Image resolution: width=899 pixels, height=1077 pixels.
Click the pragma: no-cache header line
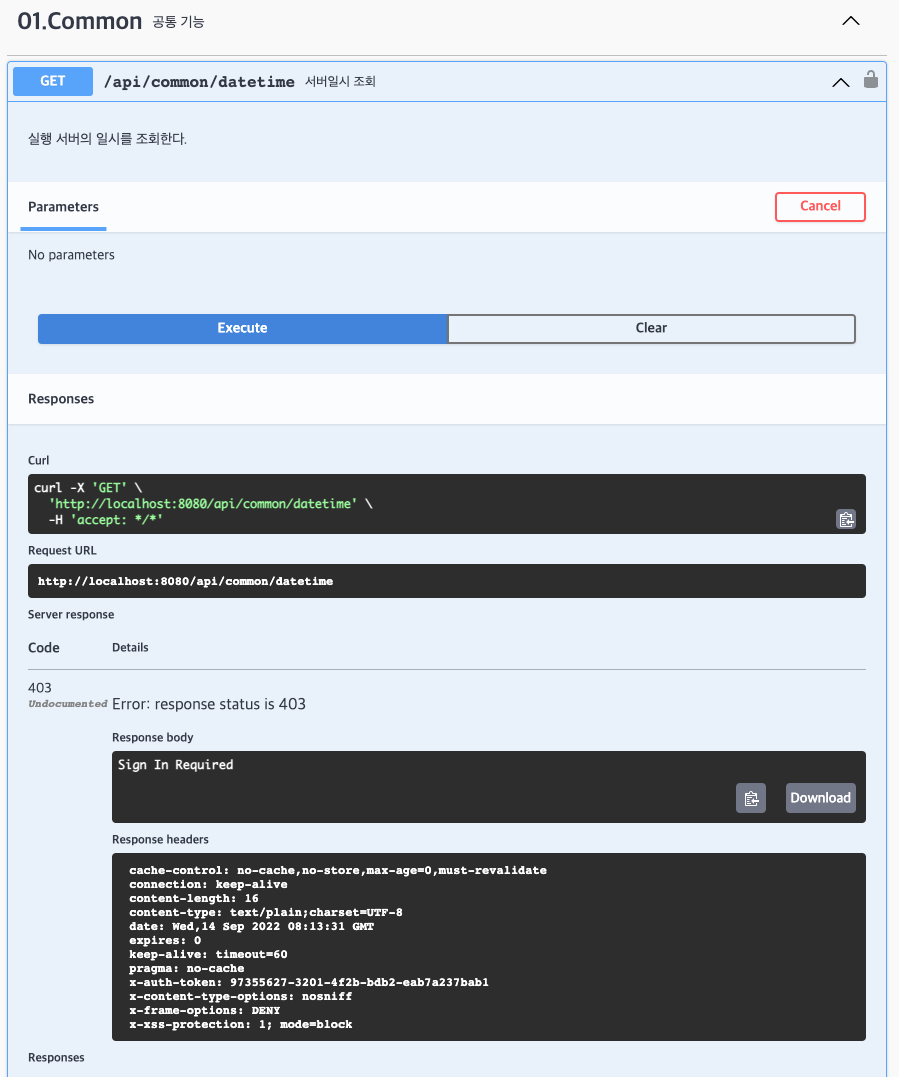(x=186, y=968)
